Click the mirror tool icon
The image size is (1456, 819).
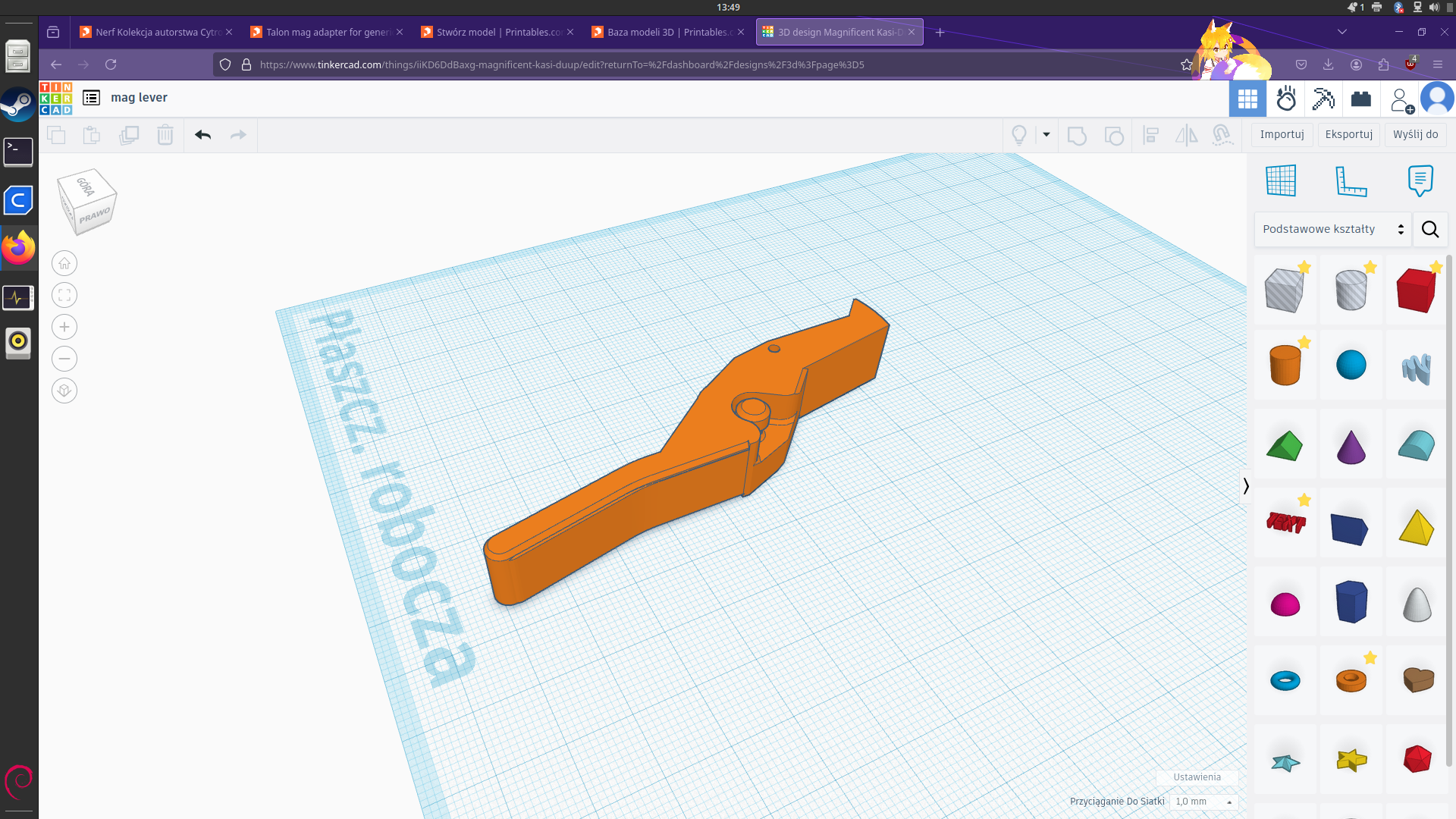[x=1186, y=136]
